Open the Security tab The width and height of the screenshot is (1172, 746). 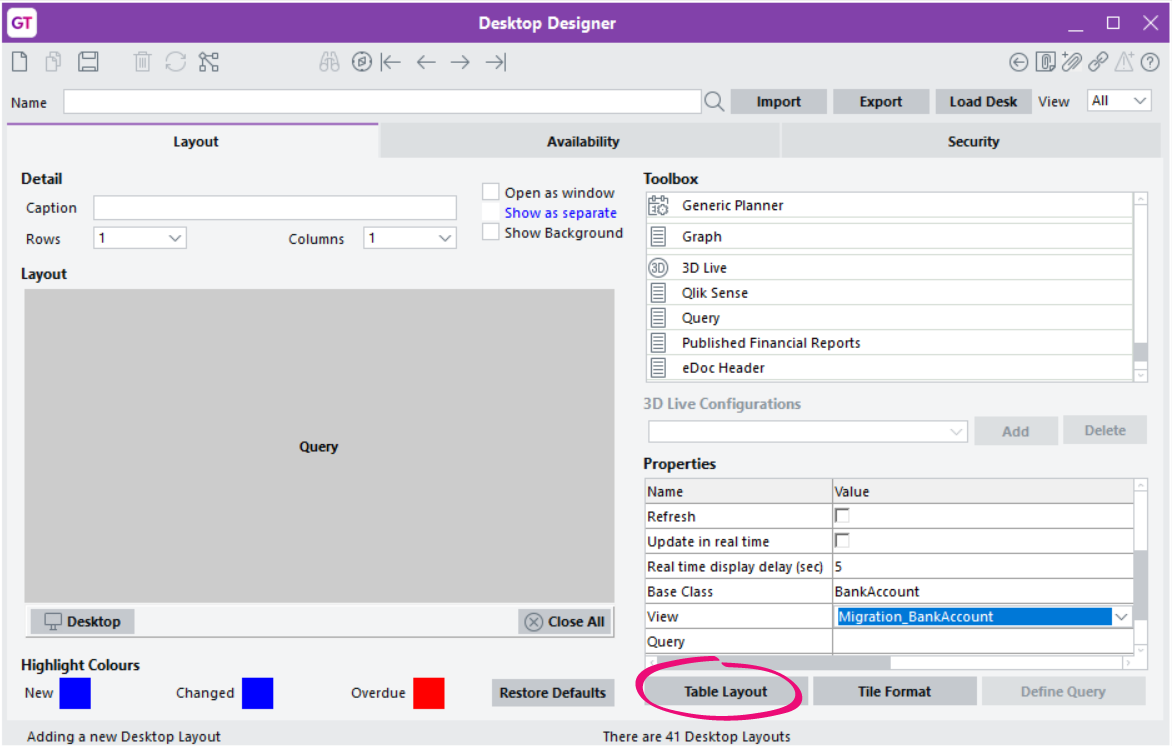coord(972,141)
